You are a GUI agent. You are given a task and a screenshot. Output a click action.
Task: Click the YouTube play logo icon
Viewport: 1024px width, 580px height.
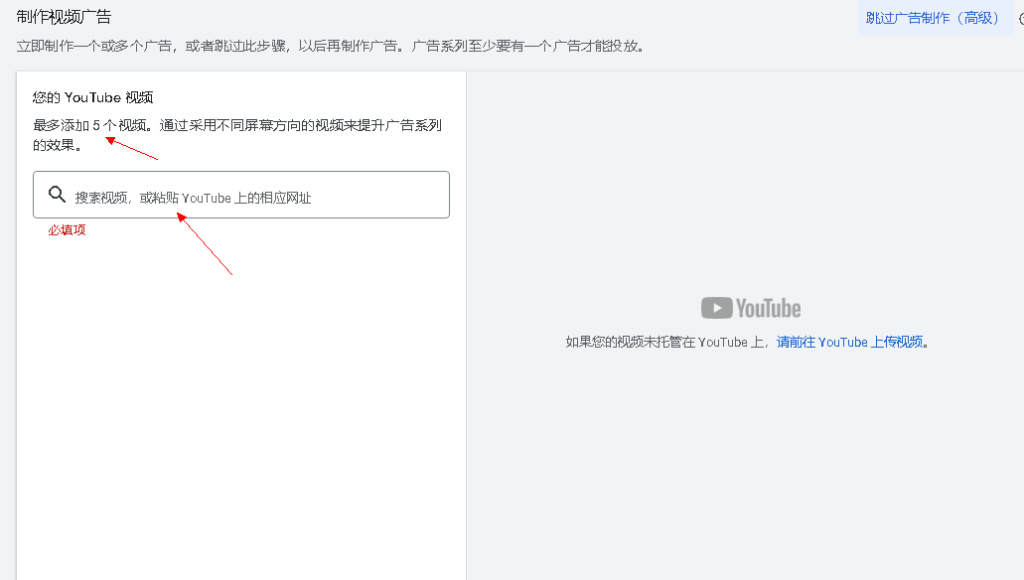click(x=716, y=308)
